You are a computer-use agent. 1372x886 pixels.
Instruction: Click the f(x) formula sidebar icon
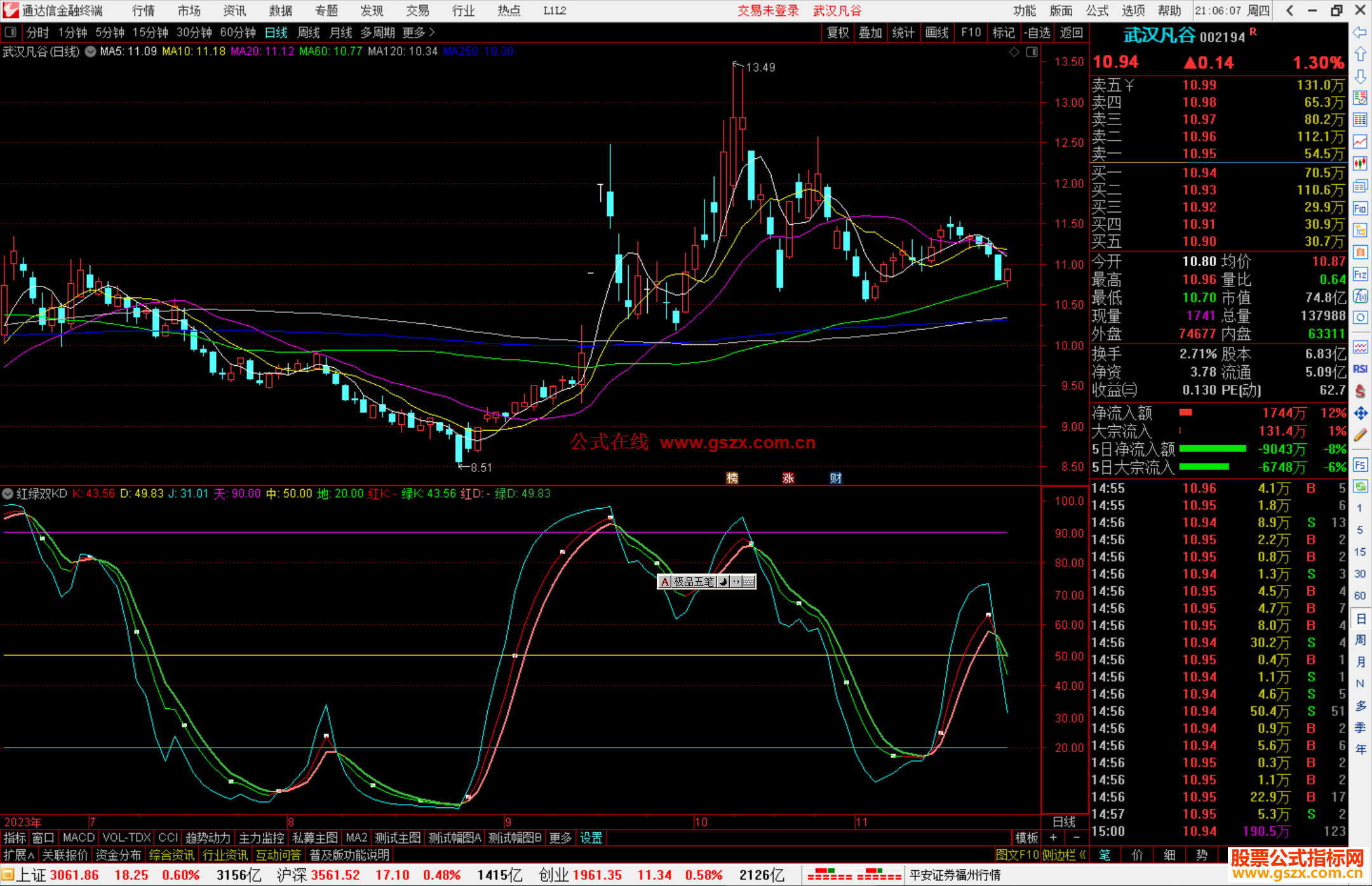(x=1360, y=296)
